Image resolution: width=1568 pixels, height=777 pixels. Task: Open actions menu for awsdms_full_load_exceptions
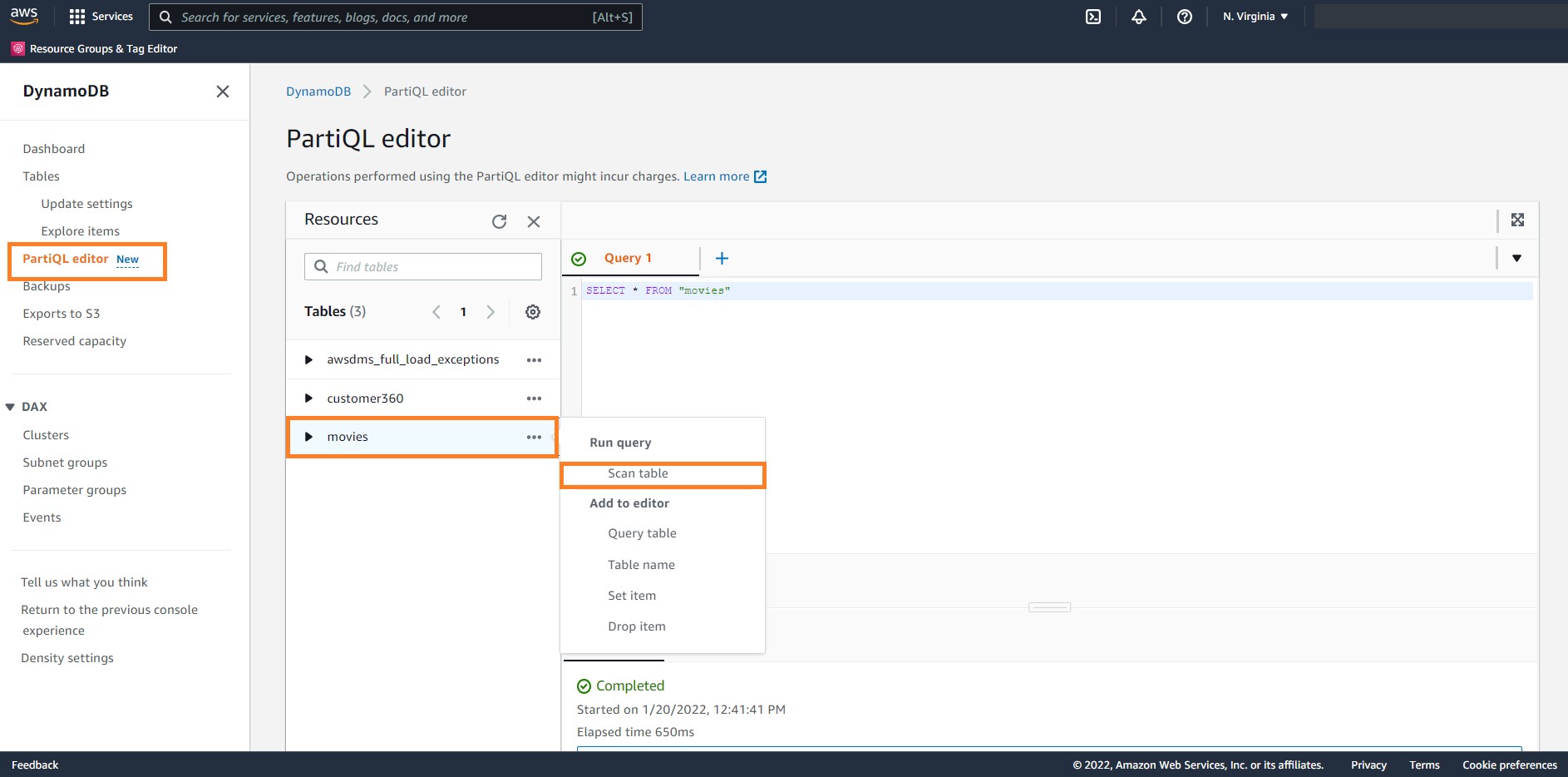coord(534,360)
